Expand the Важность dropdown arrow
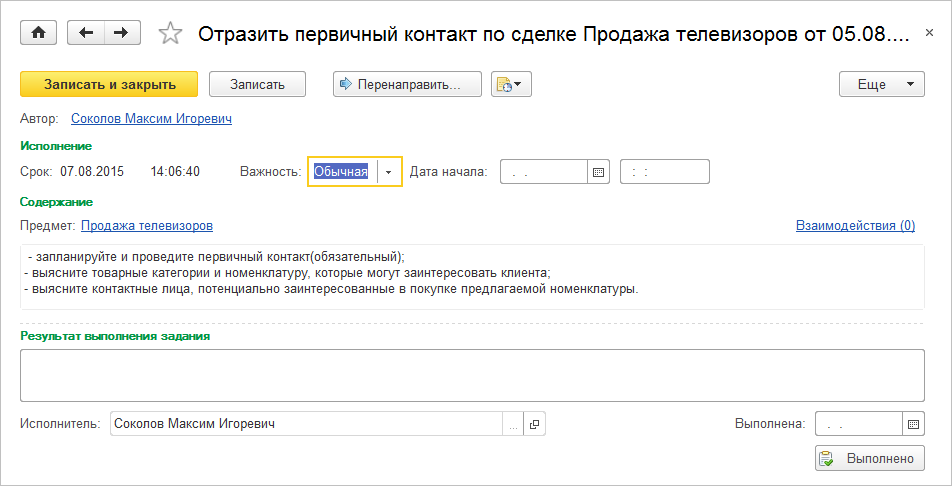The width and height of the screenshot is (952, 486). coord(389,172)
